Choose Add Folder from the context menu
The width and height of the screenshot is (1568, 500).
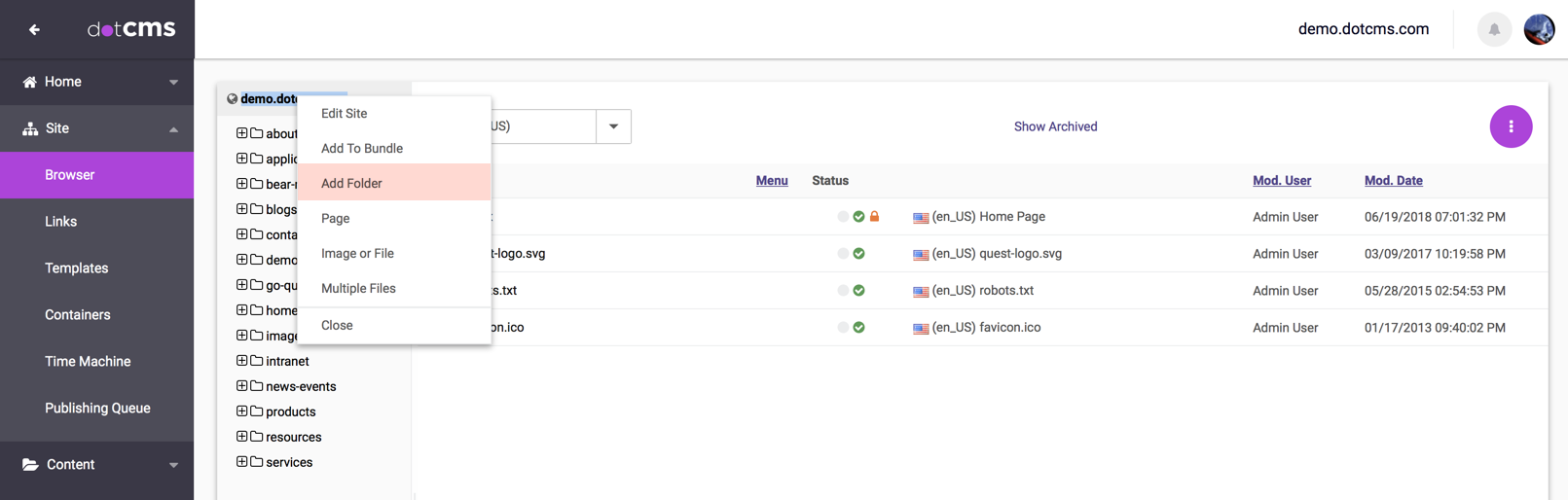351,183
